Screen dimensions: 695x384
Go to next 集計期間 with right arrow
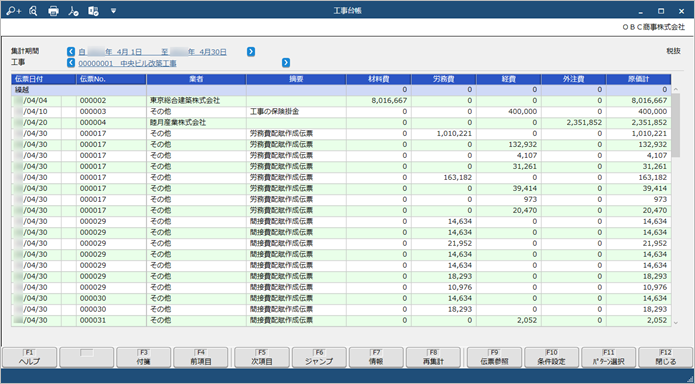pyautogui.click(x=251, y=52)
